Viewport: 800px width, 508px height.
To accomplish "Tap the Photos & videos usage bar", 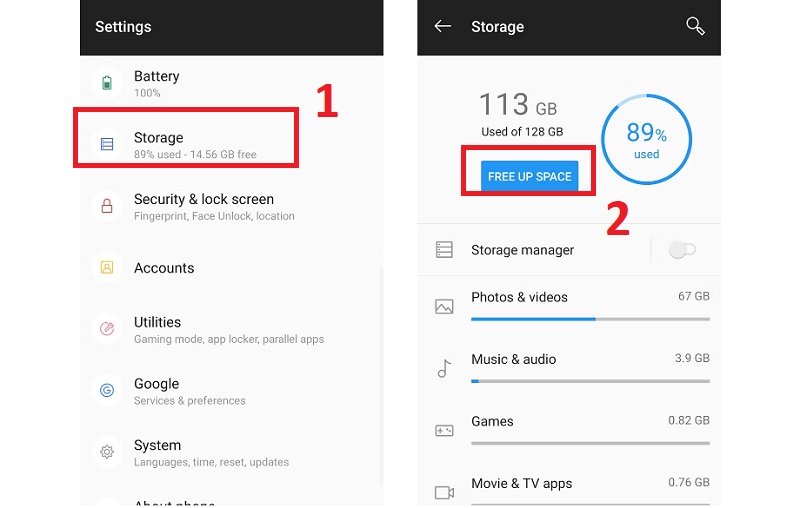I will point(590,319).
